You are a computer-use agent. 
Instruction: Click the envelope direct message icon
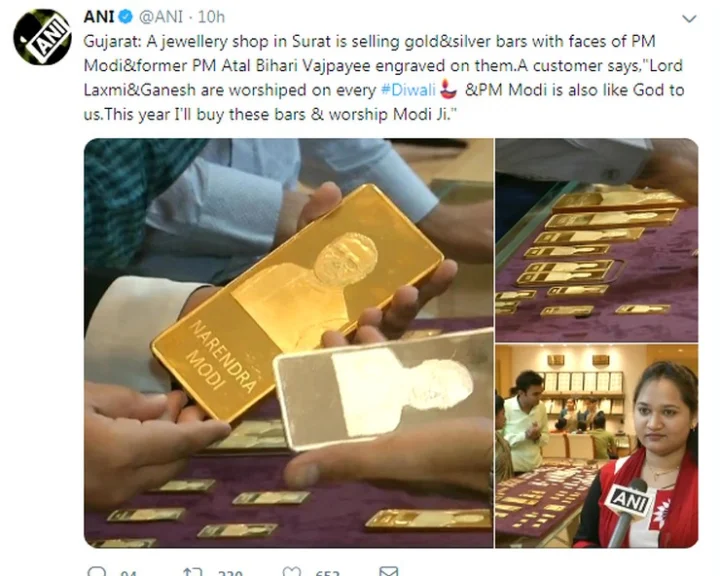click(x=388, y=572)
